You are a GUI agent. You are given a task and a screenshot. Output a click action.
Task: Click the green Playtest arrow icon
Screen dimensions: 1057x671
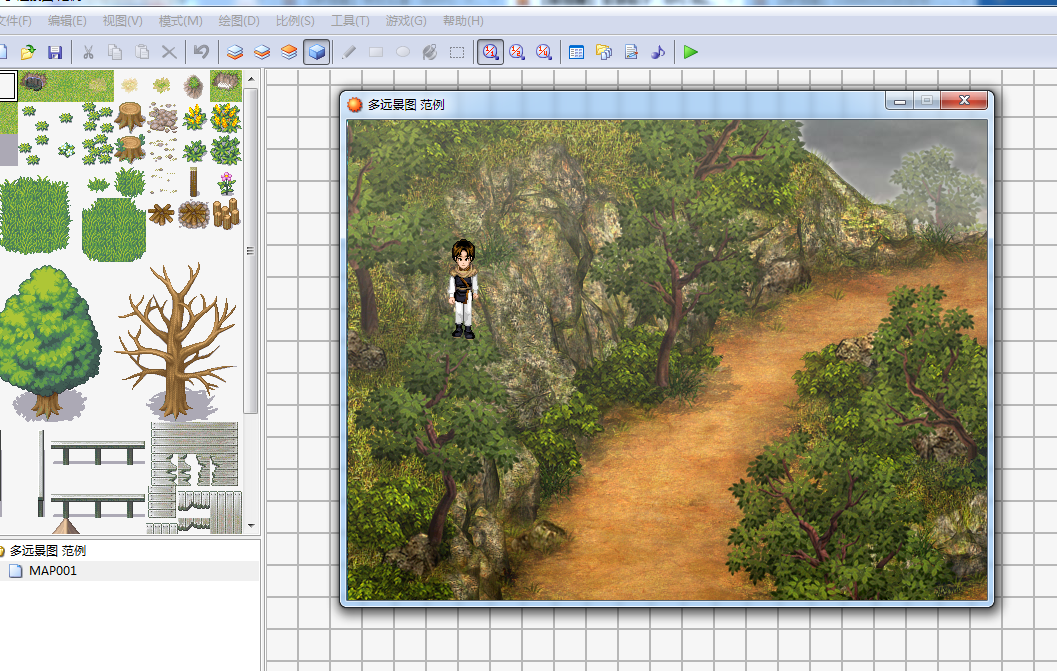pos(690,52)
